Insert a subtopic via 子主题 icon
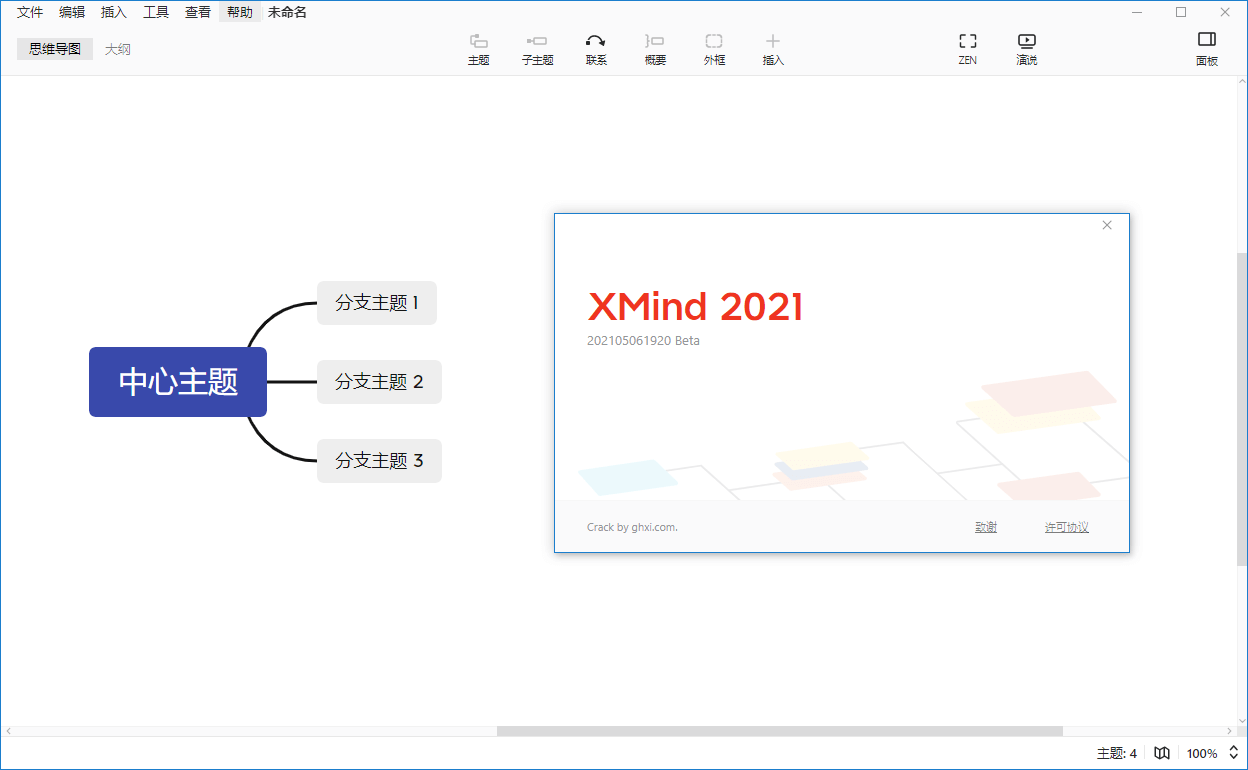1248x770 pixels. pyautogui.click(x=537, y=49)
